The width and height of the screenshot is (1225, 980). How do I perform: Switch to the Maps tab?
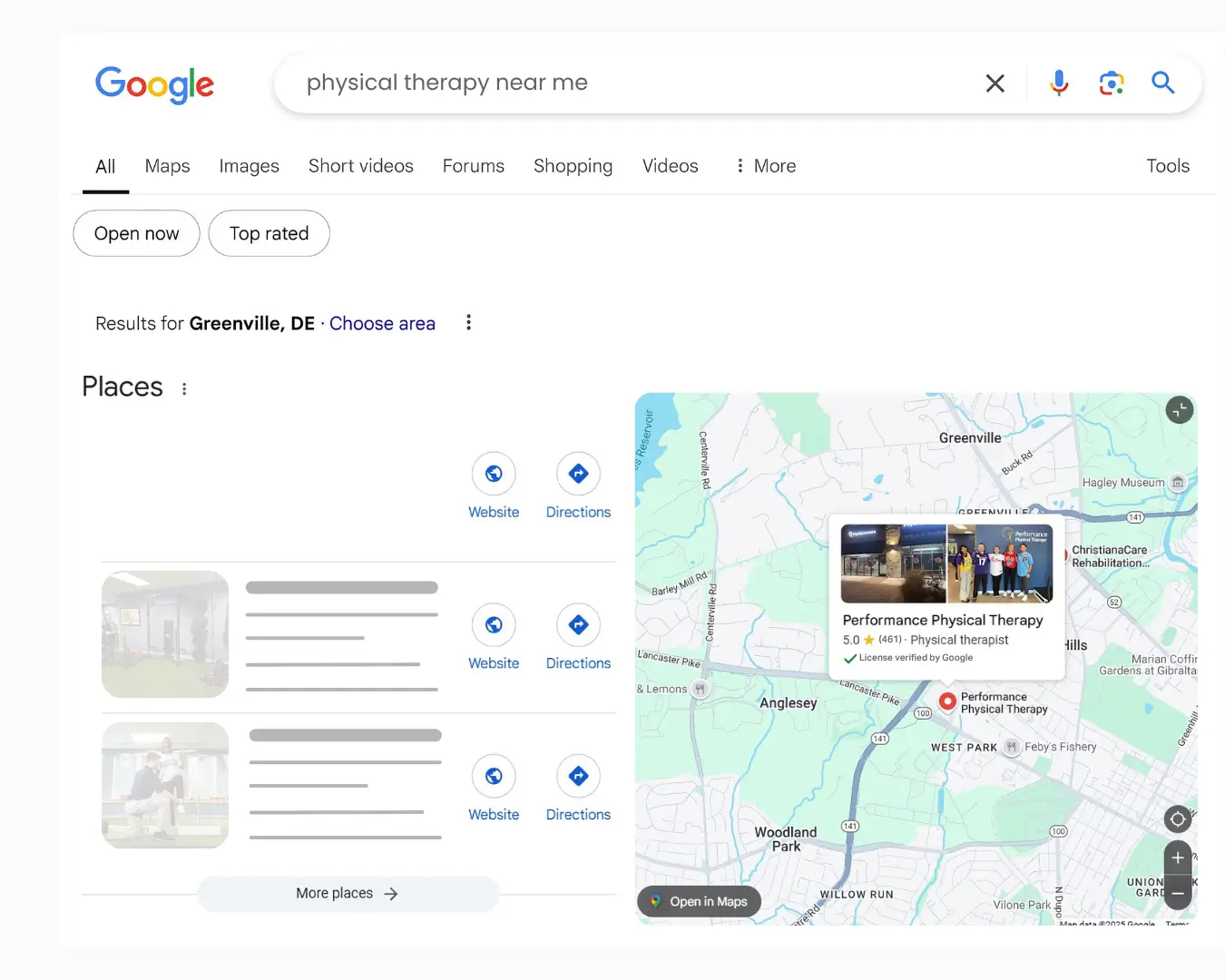click(167, 166)
